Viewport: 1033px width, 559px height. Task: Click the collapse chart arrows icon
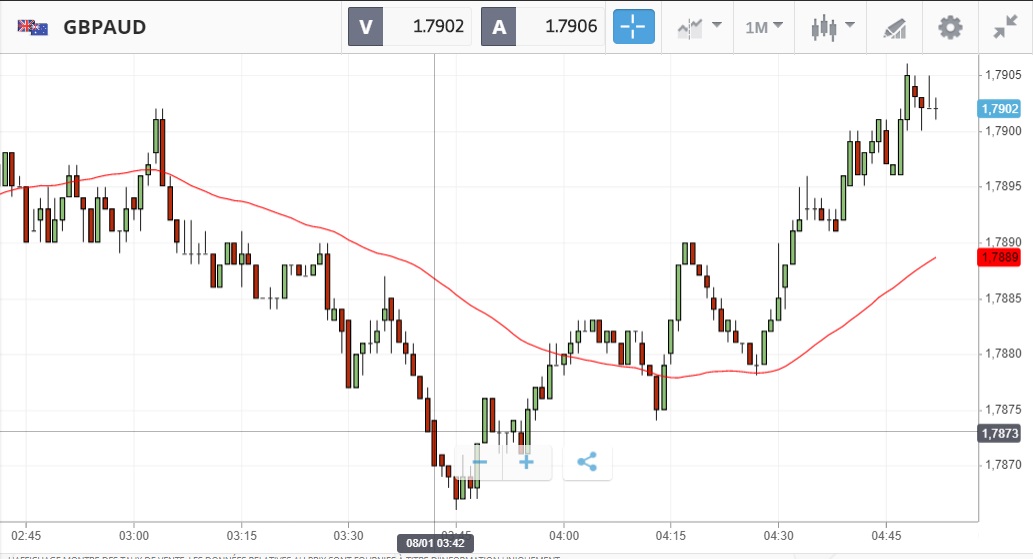pyautogui.click(x=1004, y=27)
